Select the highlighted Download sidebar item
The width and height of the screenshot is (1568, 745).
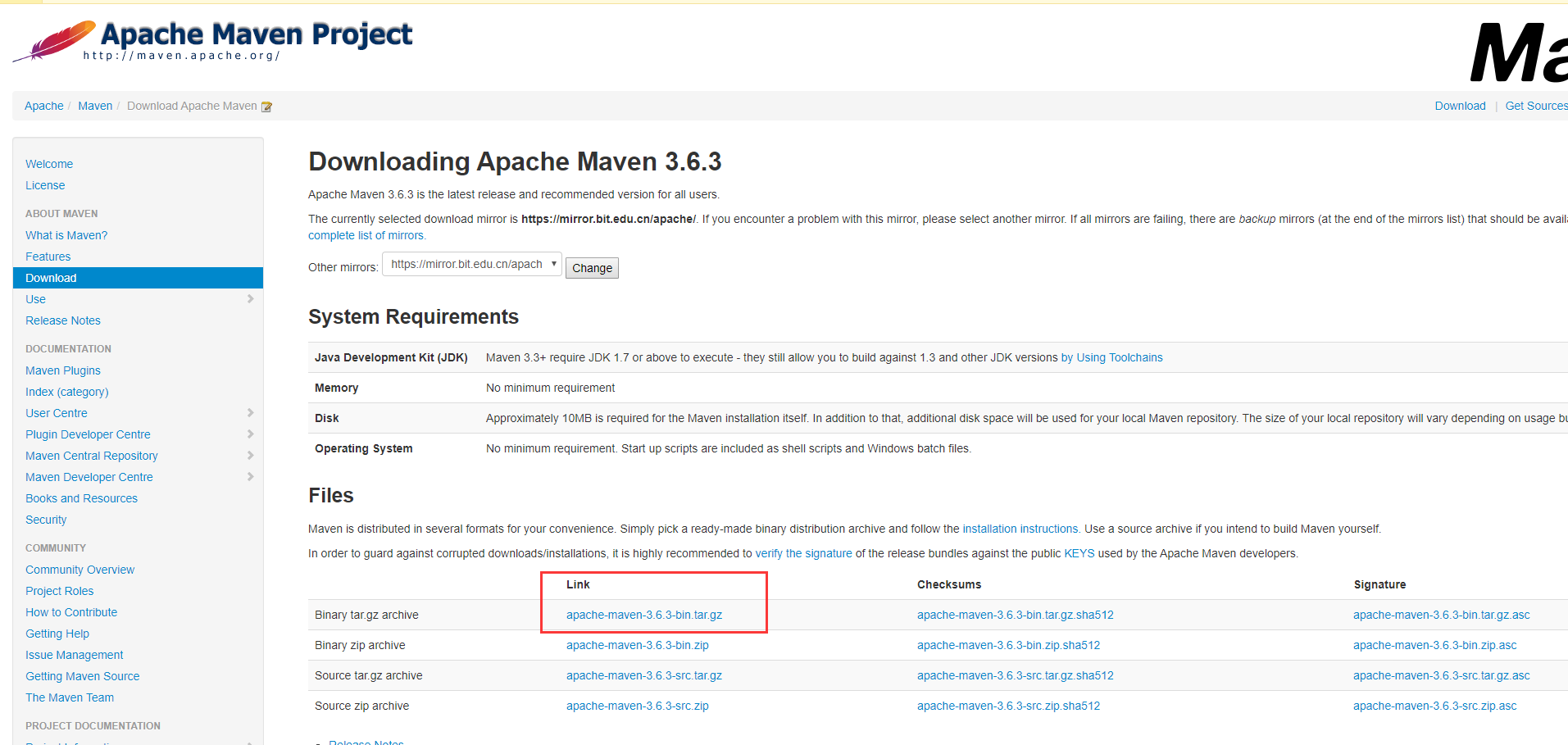pyautogui.click(x=138, y=278)
